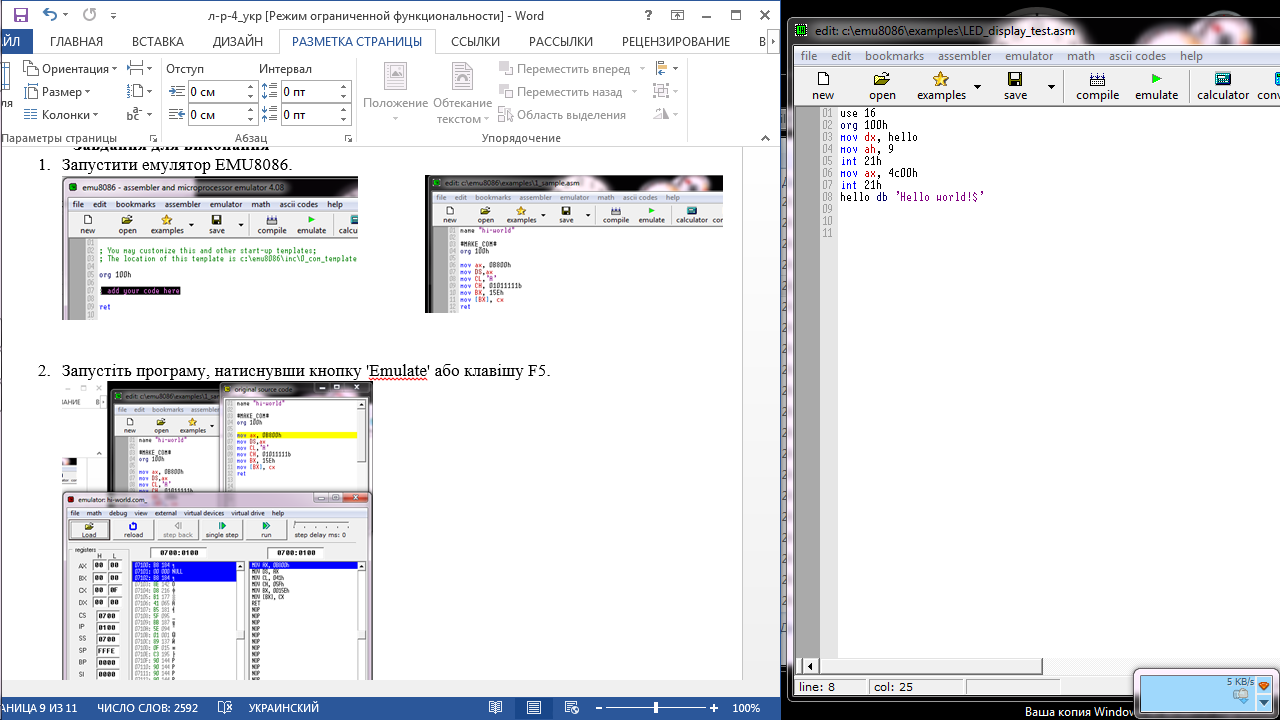Viewport: 1280px width, 720px height.
Task: Click the zoom in plus button
Action: (714, 708)
